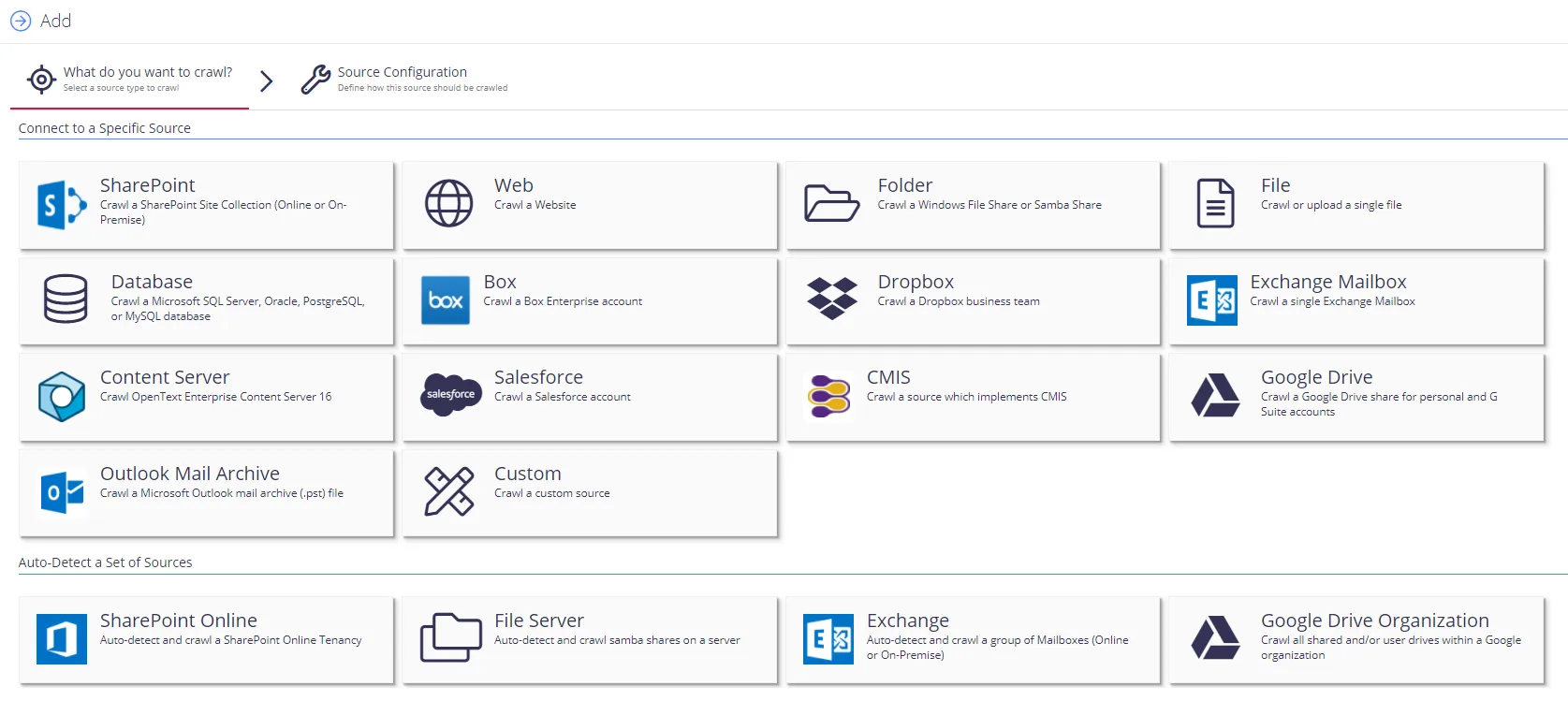Click the crosshair target step icon
Image resolution: width=1568 pixels, height=701 pixels.
41,80
